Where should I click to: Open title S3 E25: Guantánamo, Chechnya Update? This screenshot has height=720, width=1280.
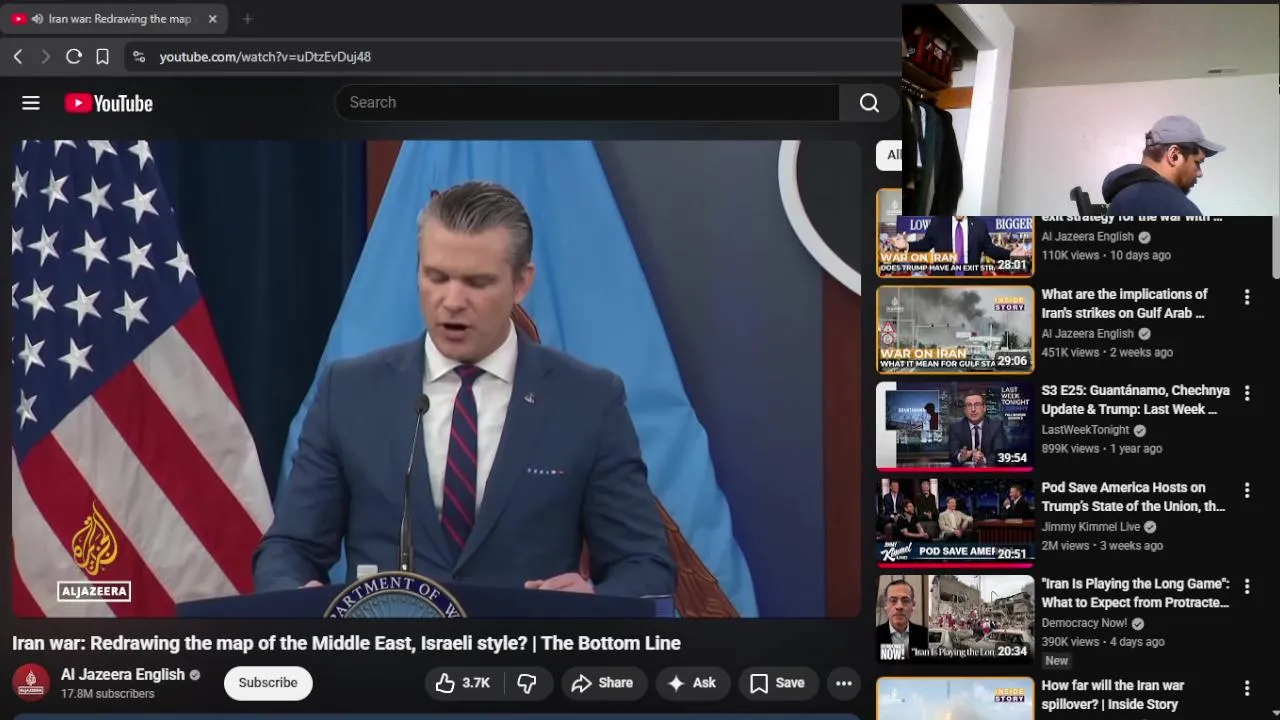click(x=1135, y=400)
